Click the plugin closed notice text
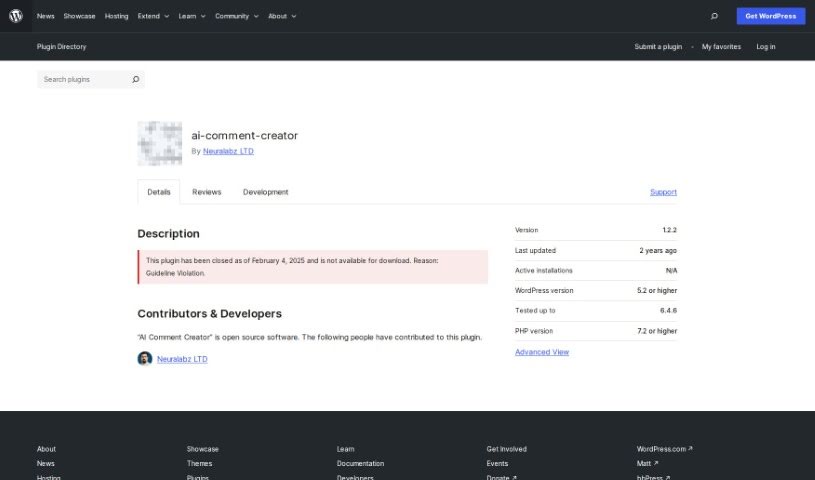This screenshot has height=480, width=815. (x=292, y=267)
